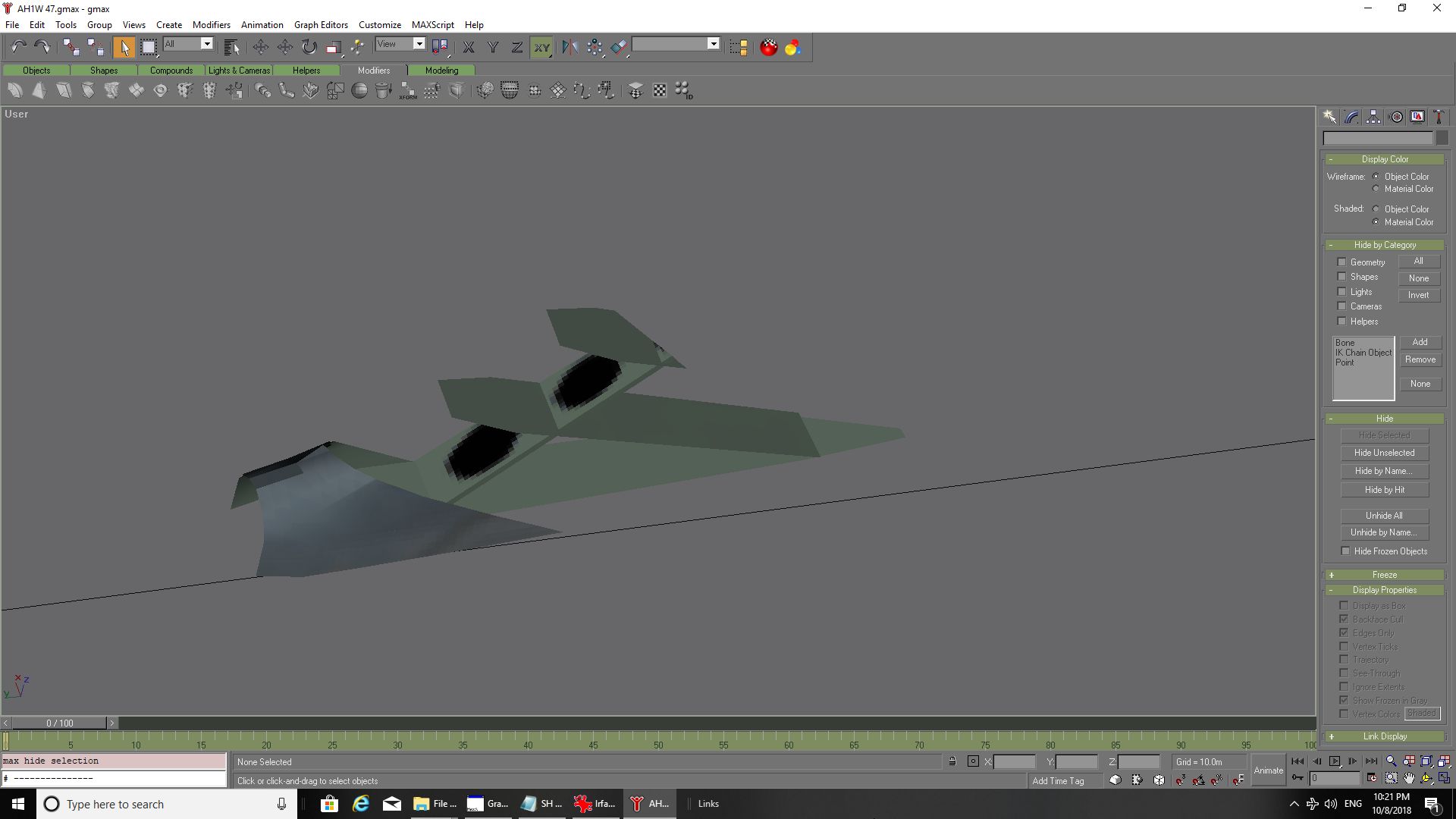Click the Pan hand viewport tool
Image resolution: width=1456 pixels, height=819 pixels.
coord(1409,778)
